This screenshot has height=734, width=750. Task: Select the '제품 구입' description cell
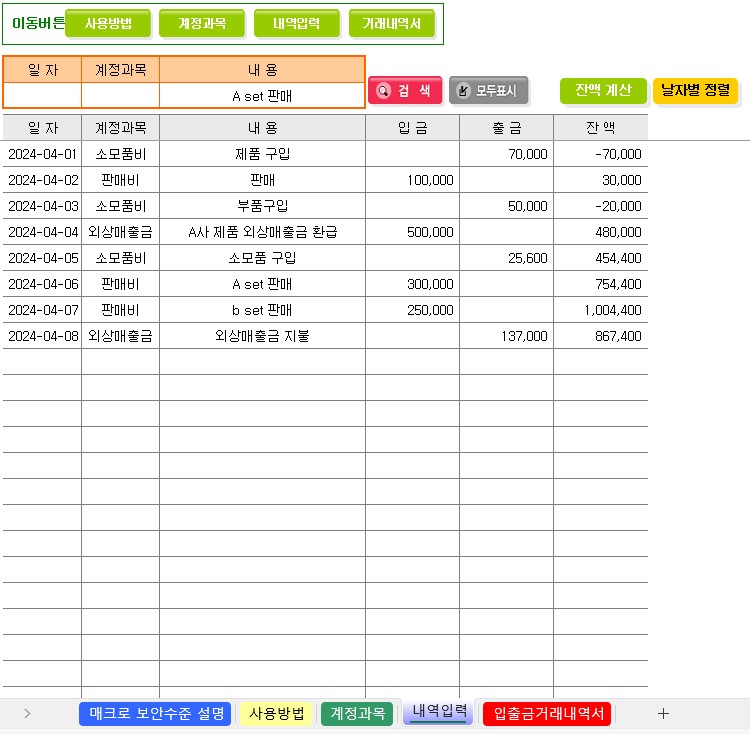point(262,154)
